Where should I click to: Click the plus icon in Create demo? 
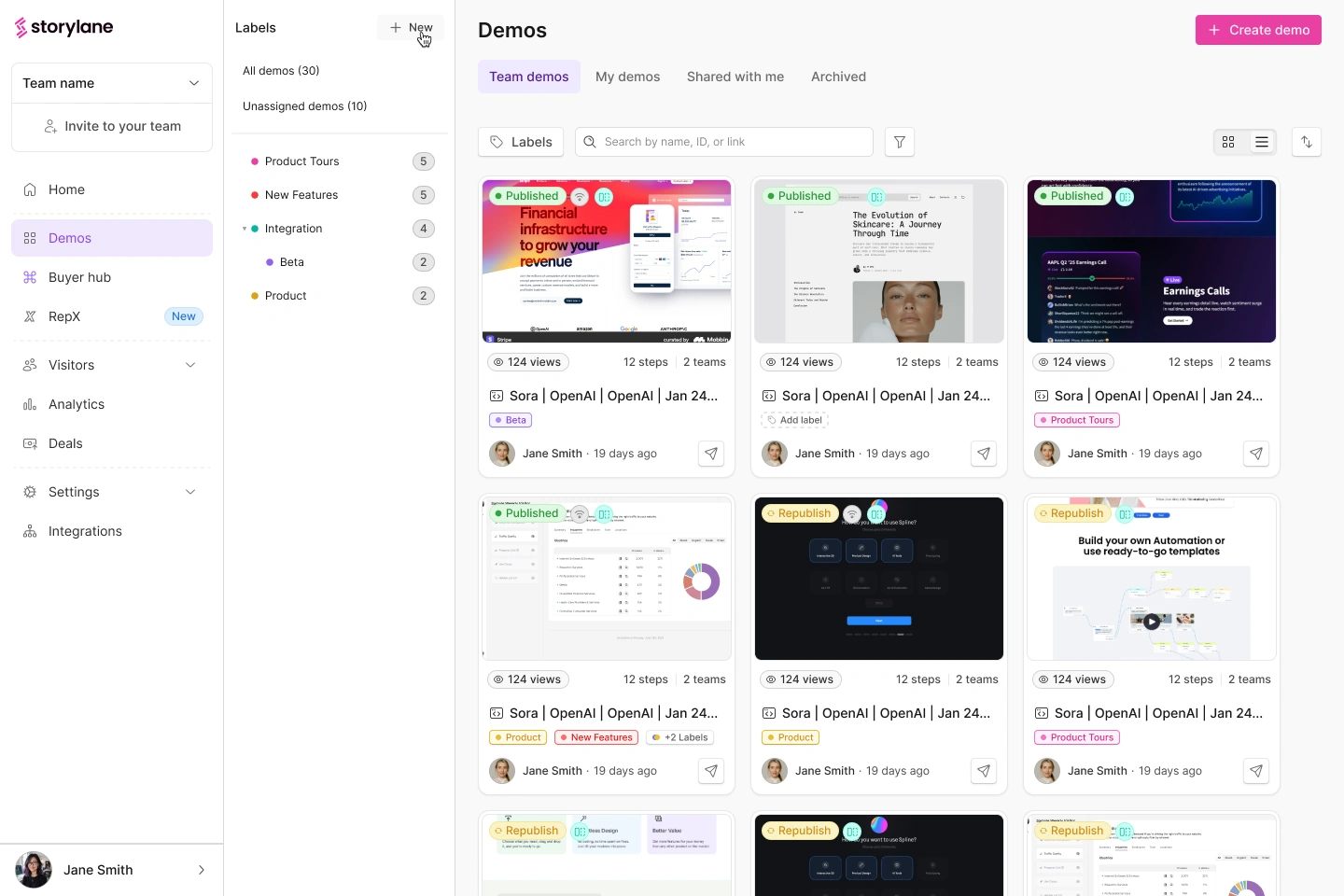pos(1214,30)
